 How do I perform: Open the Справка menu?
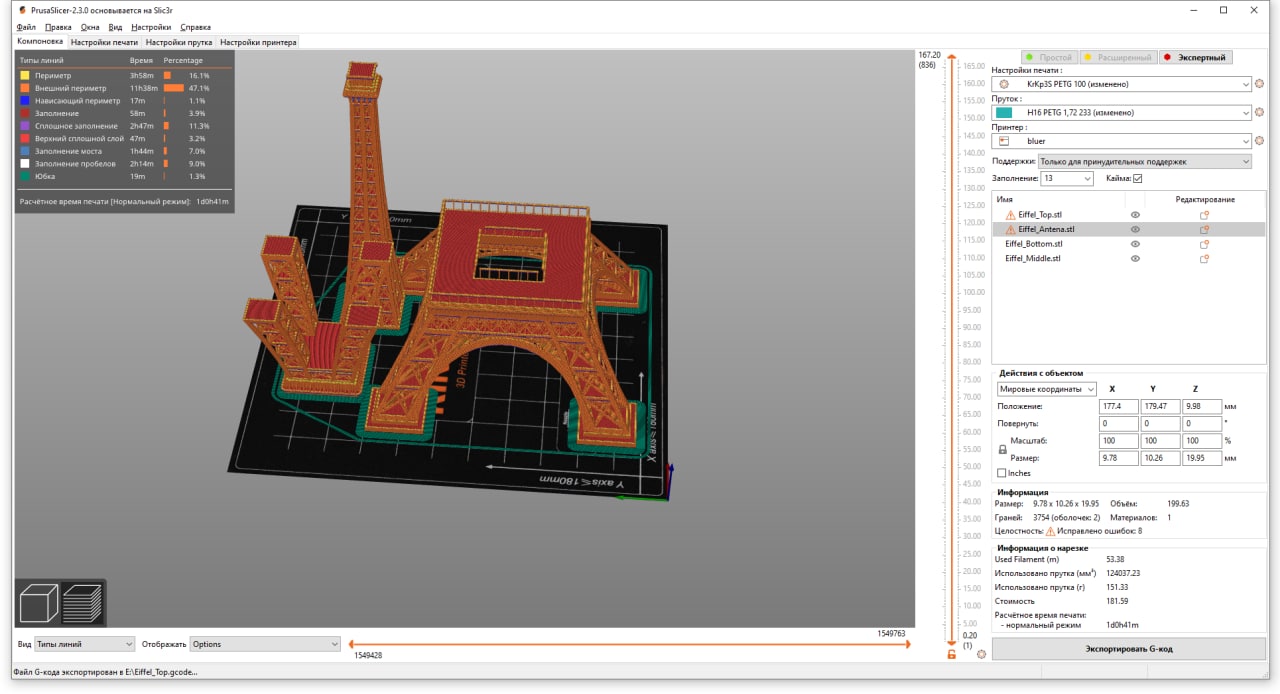coord(196,27)
